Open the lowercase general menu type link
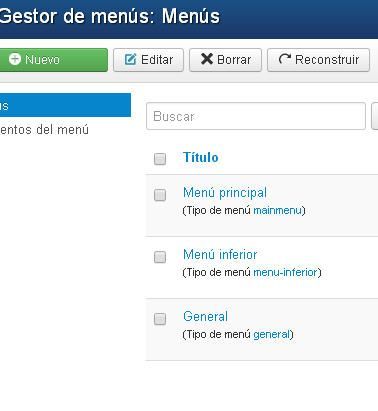Image resolution: width=378 pixels, height=411 pixels. [271, 334]
